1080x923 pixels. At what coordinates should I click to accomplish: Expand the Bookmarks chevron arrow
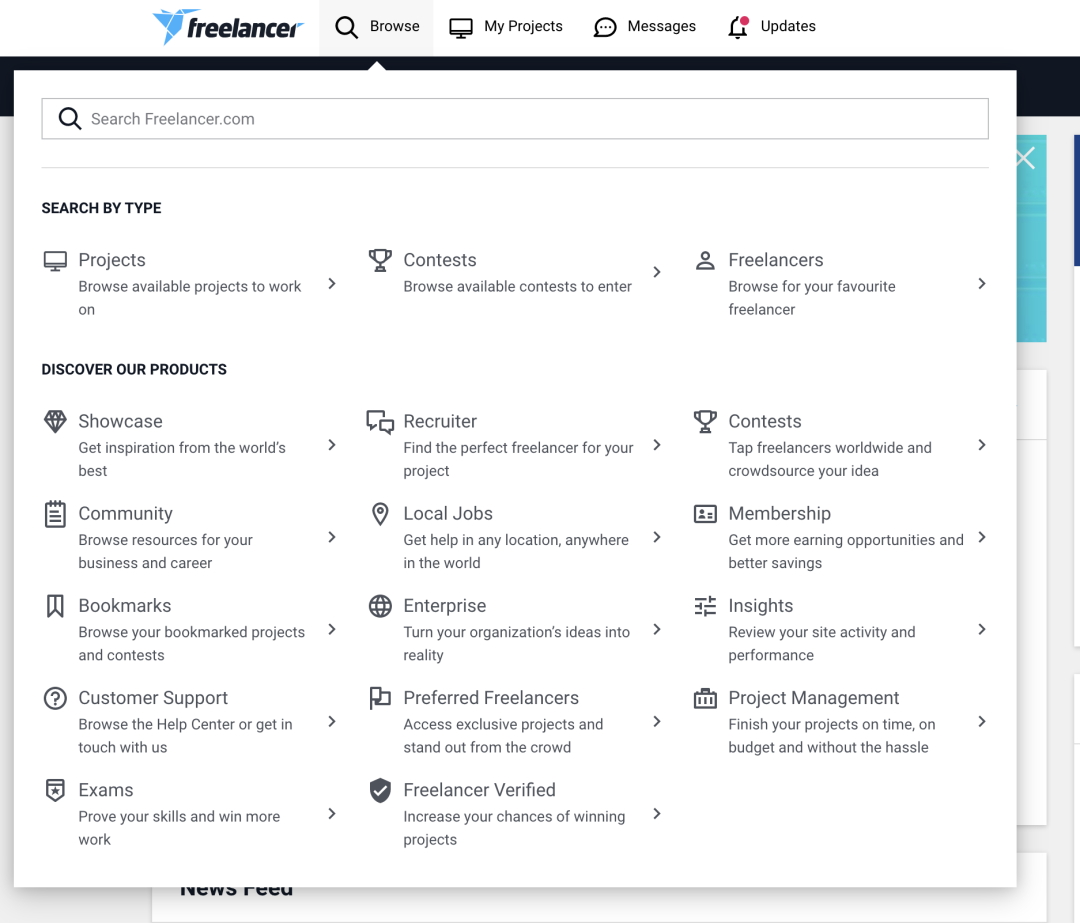pos(332,630)
